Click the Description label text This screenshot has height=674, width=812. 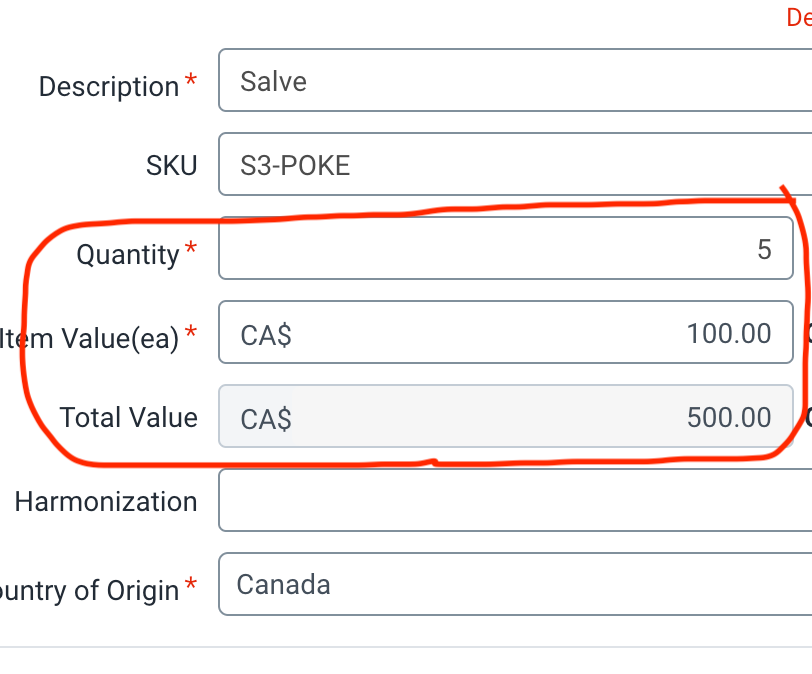tap(108, 87)
